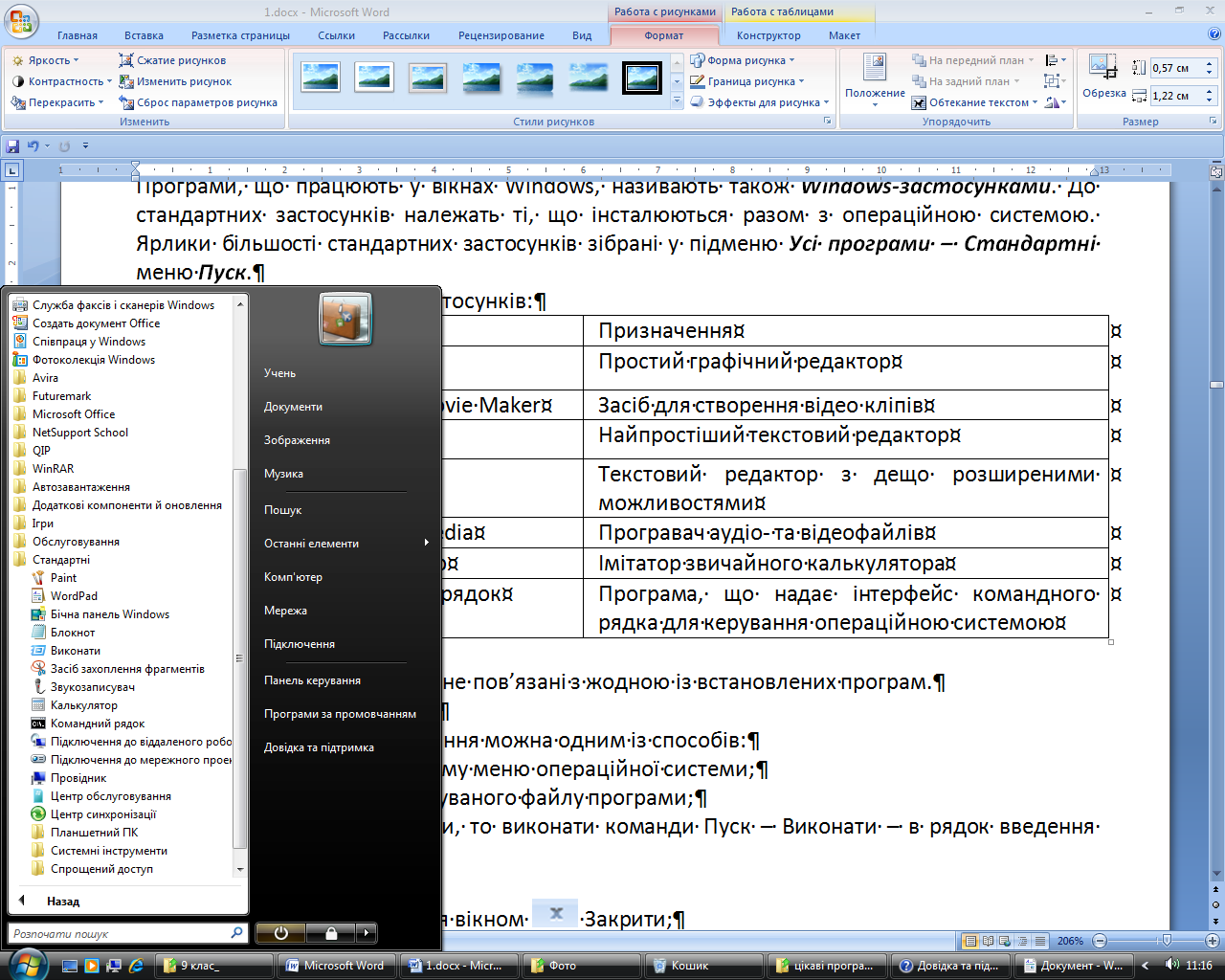Select the first picture style thumbnail
1225x980 pixels.
pos(321,77)
